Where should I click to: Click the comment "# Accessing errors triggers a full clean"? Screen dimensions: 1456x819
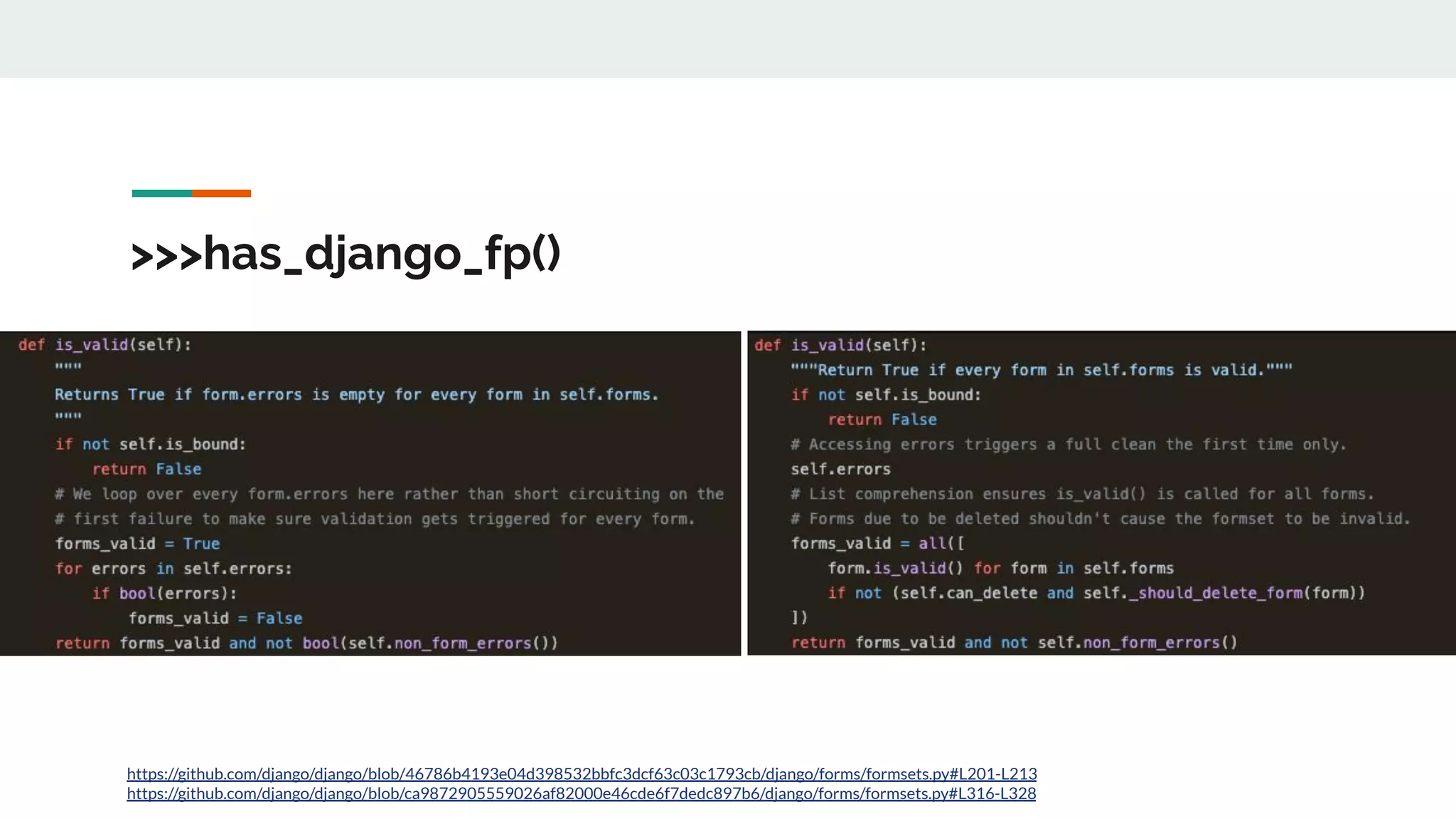point(1069,444)
